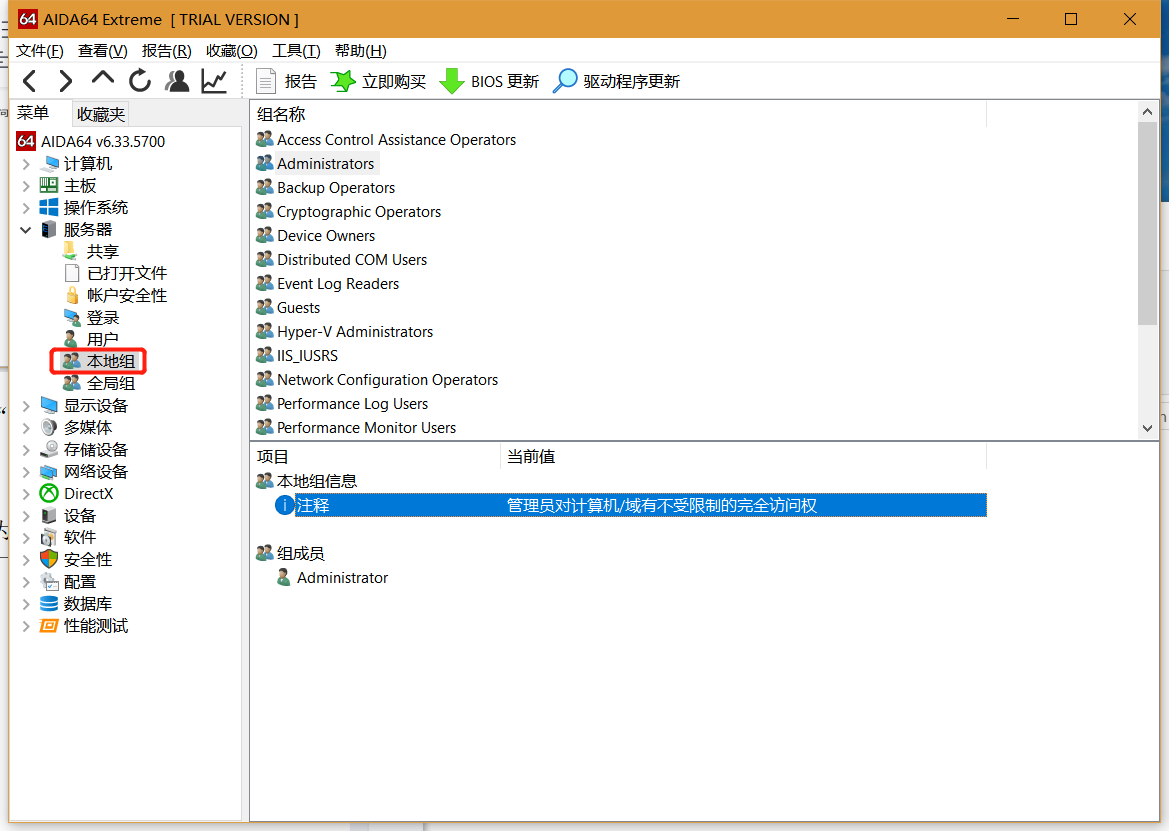Open the 文件(F) menu
The height and width of the screenshot is (831, 1169).
pyautogui.click(x=40, y=51)
